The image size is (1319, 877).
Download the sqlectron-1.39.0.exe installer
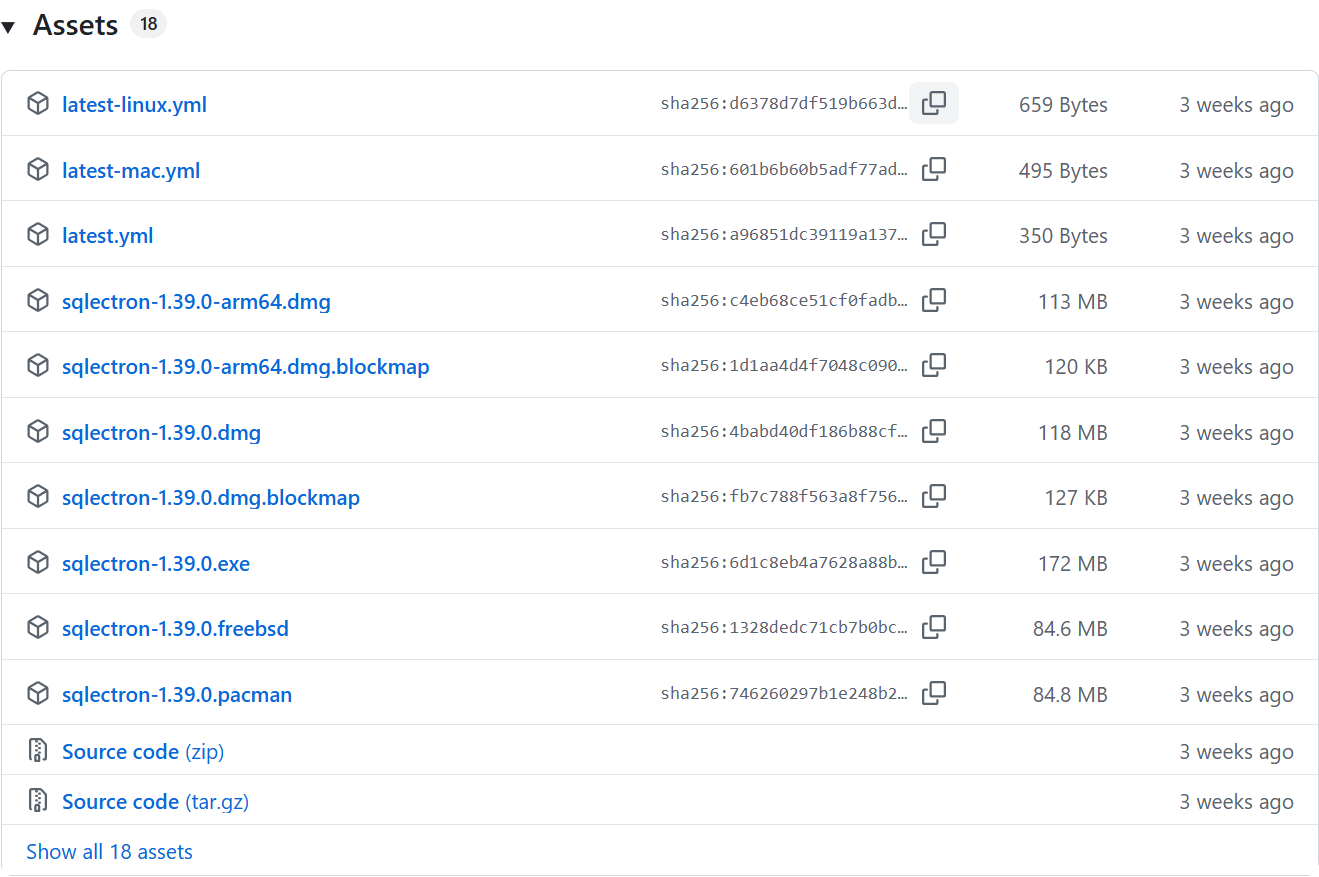(x=156, y=564)
